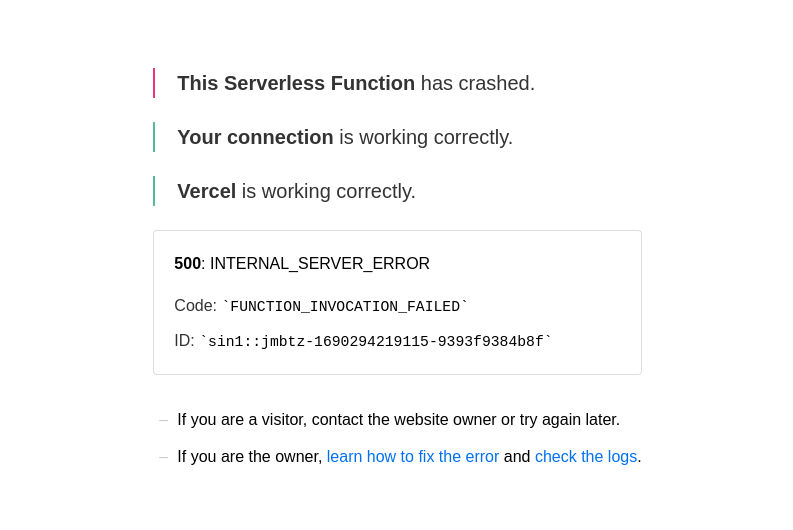Screen dimensions: 793x530
Task: Click the 'Code:' label in error box
Action: [195, 305]
